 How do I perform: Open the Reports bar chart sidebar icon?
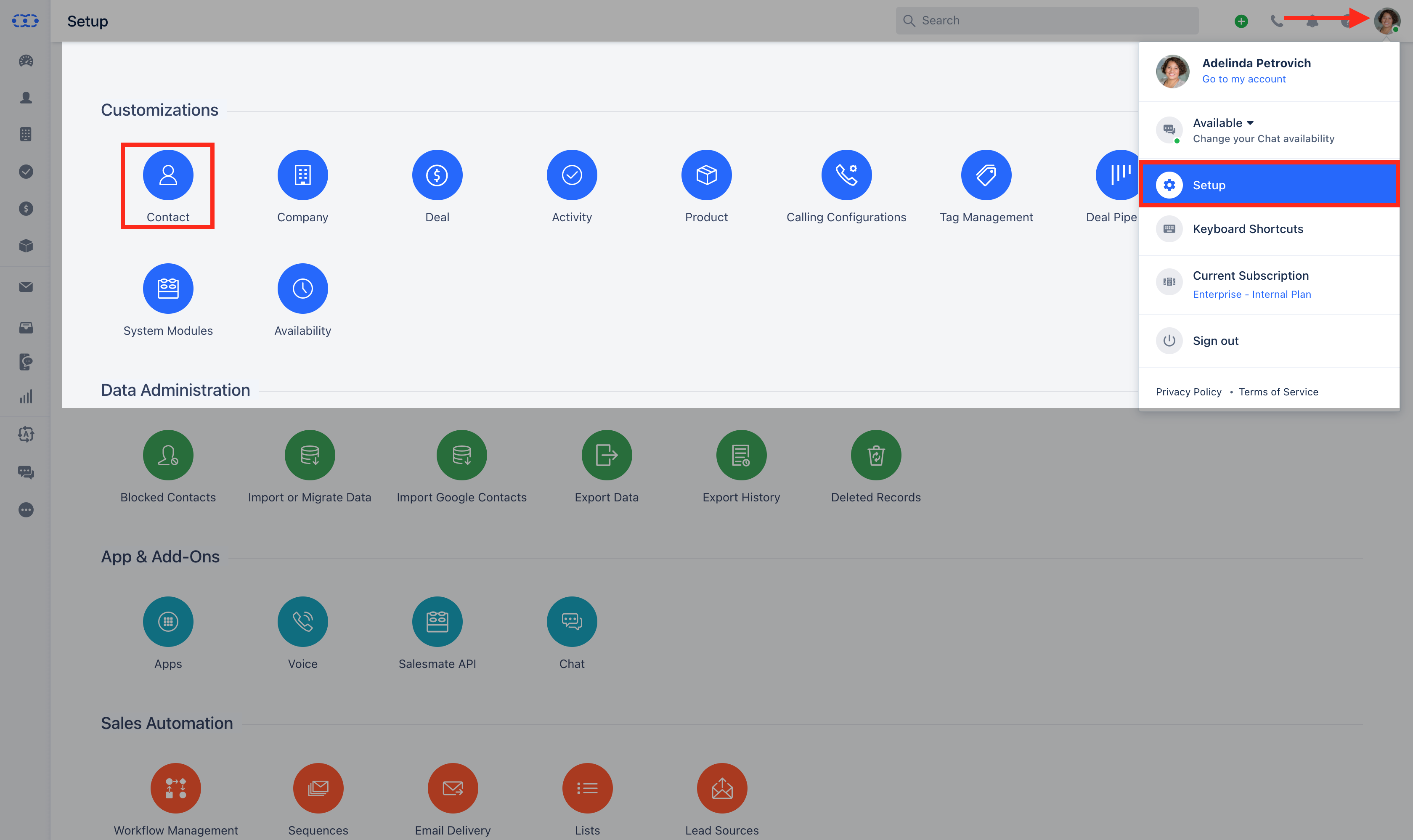point(26,396)
